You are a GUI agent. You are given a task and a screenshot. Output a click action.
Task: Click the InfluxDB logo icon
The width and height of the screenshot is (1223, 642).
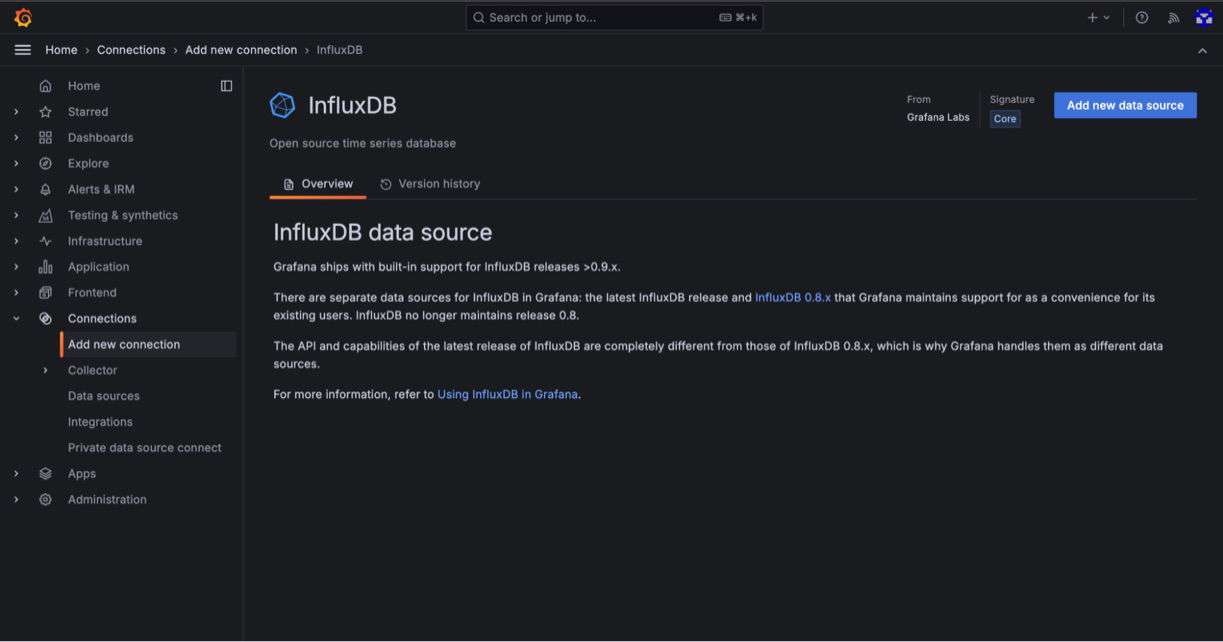283,105
